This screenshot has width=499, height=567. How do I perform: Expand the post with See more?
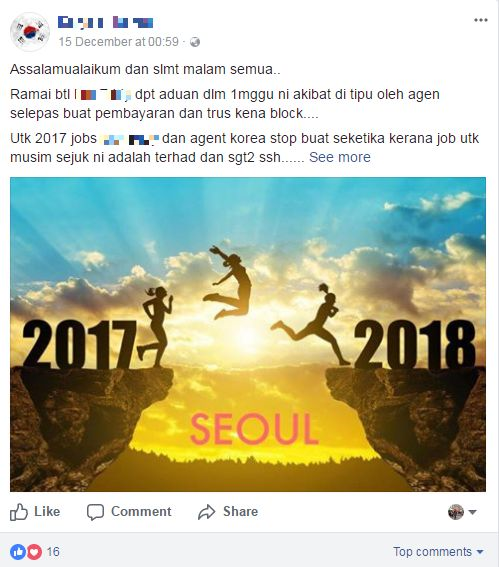pyautogui.click(x=340, y=157)
